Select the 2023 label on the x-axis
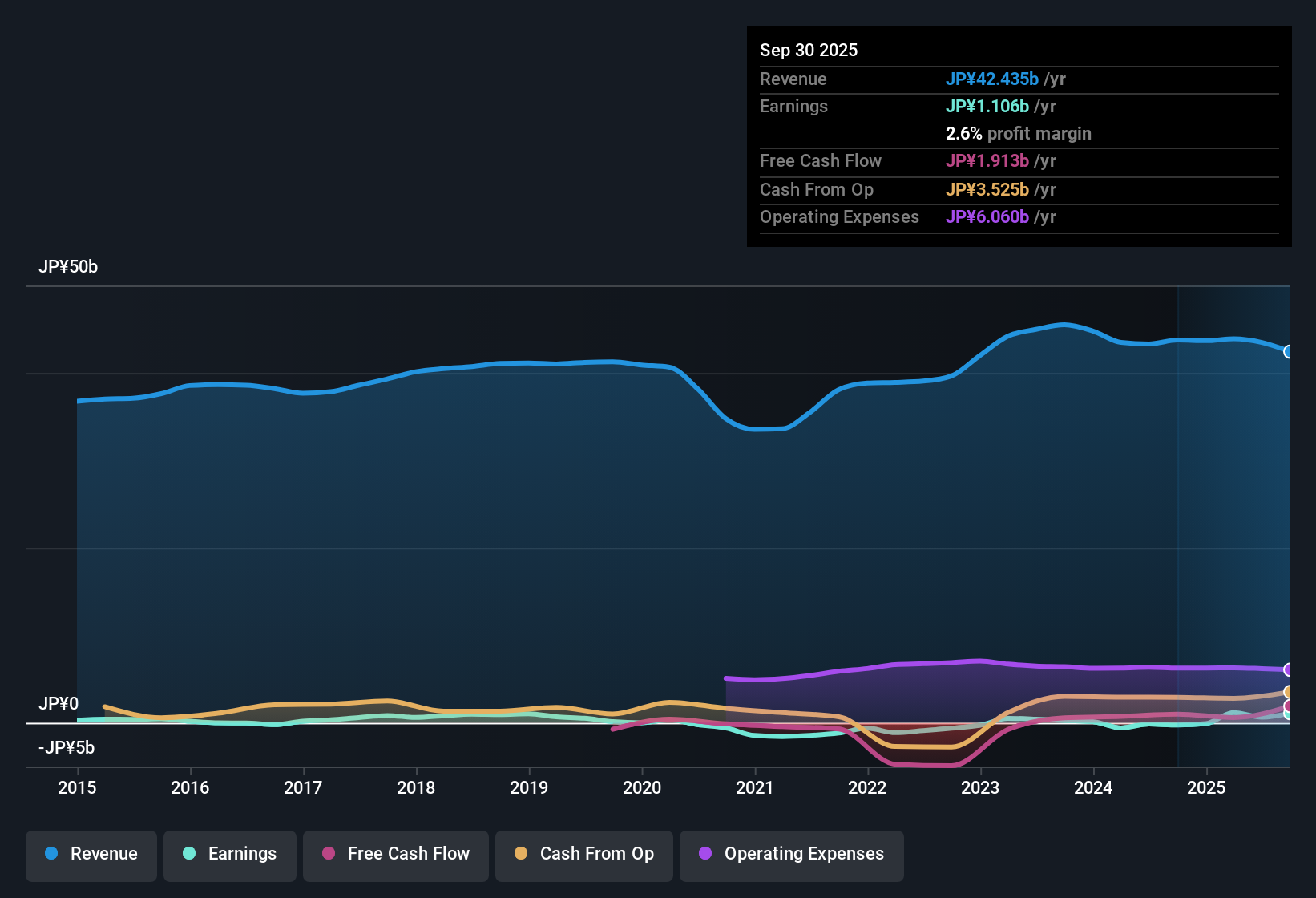 click(x=980, y=788)
